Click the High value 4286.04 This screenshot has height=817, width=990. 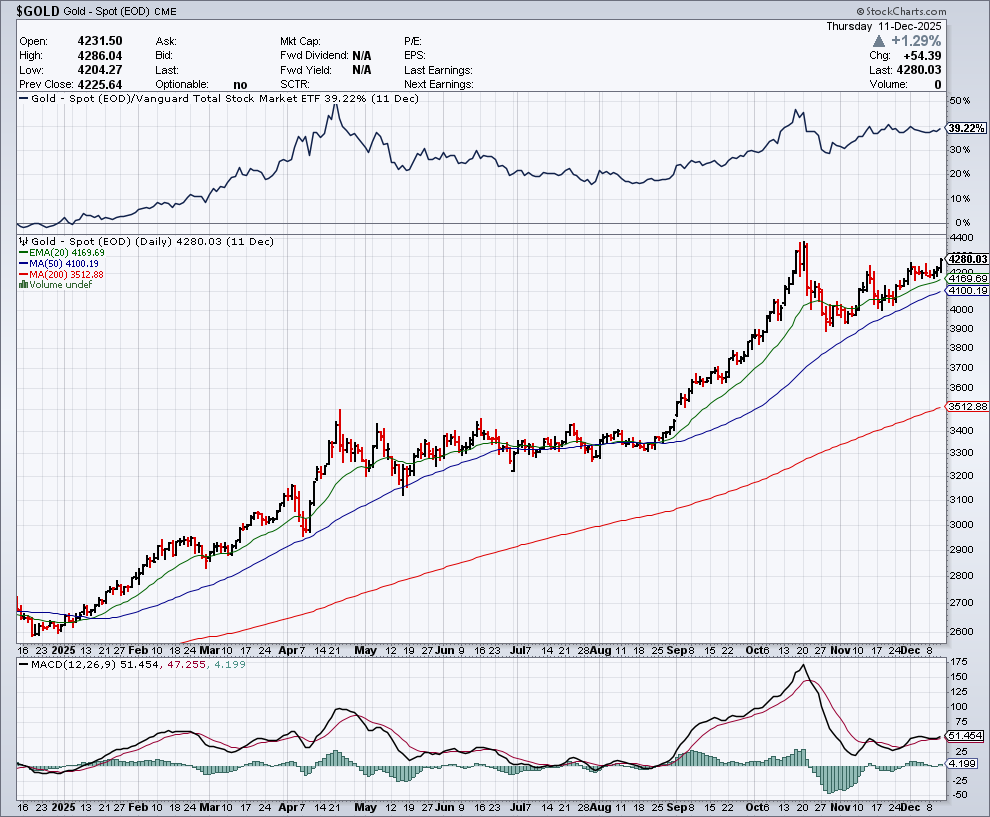(100, 56)
